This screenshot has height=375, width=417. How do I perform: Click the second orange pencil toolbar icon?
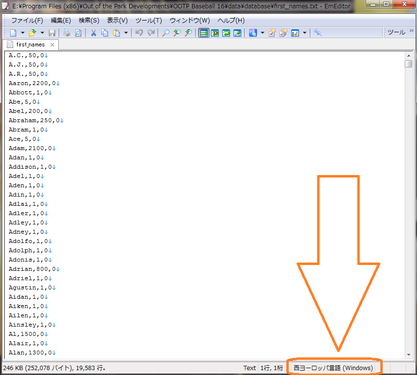coord(283,33)
